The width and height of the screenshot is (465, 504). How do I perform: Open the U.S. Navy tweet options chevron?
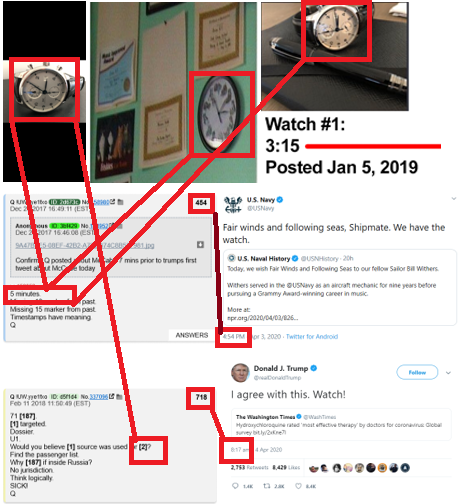(454, 199)
